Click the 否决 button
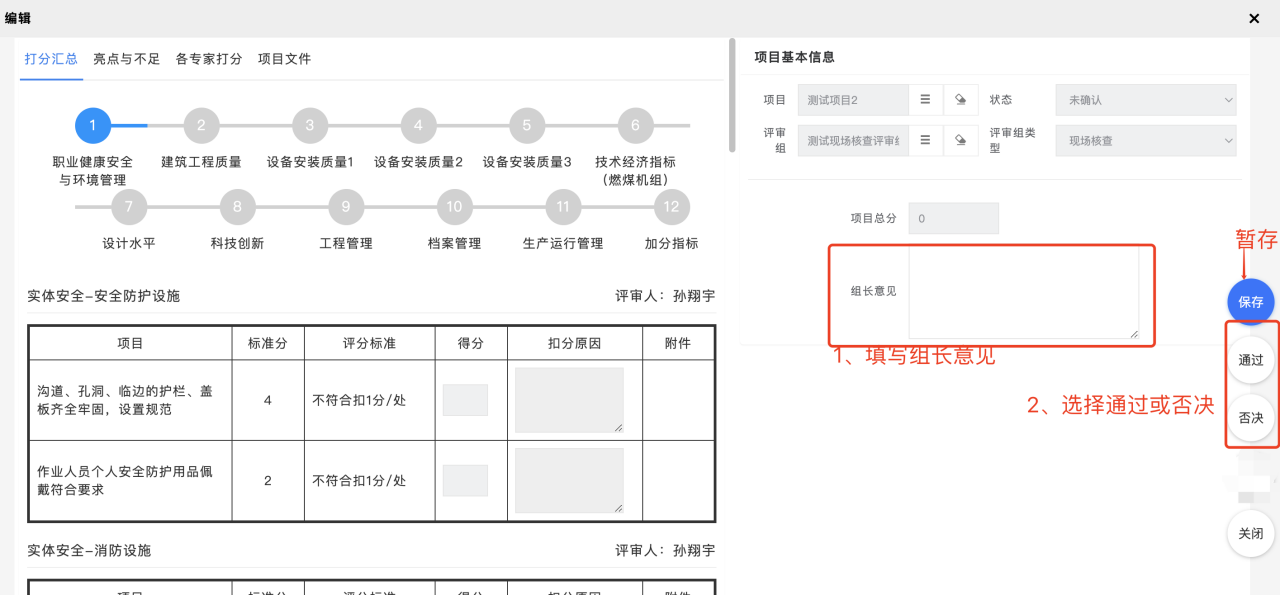This screenshot has width=1280, height=595. (x=1251, y=418)
